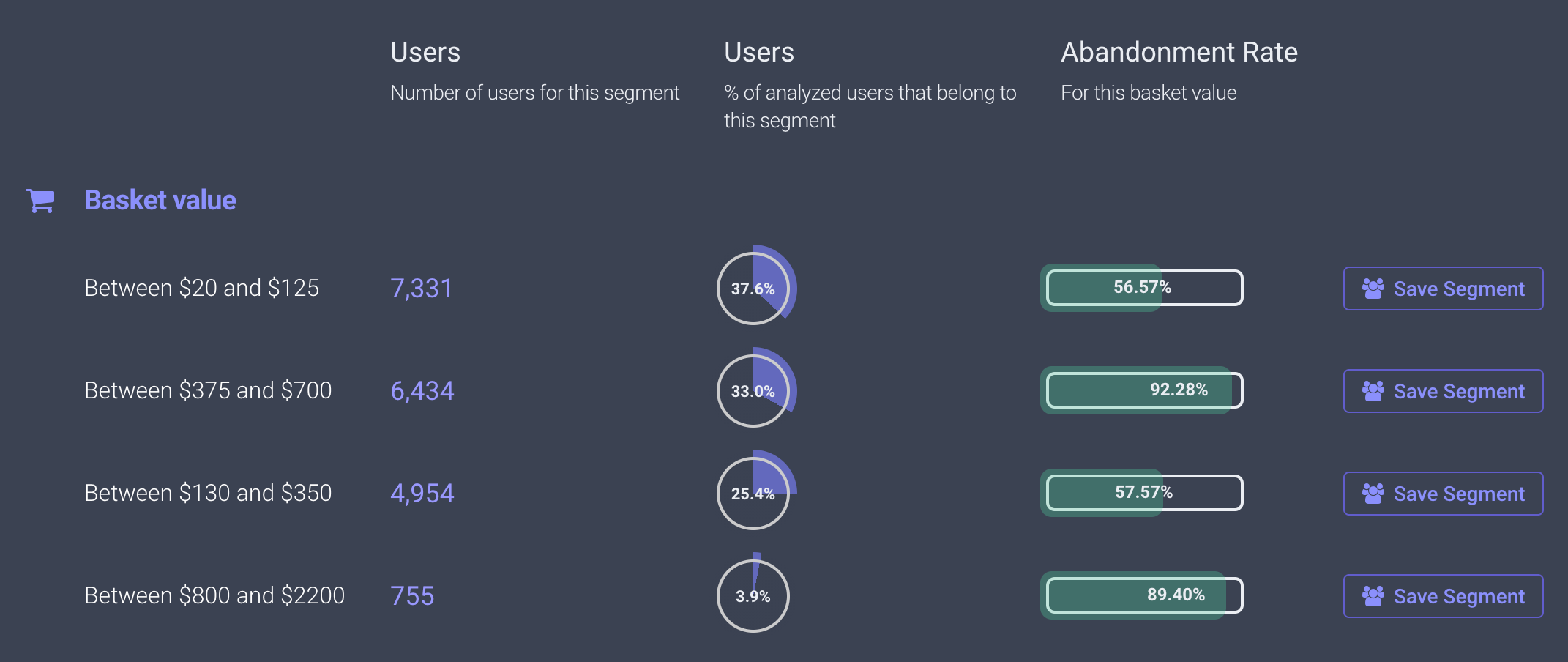1568x662 pixels.
Task: Click the Abandonment Rate column header
Action: 1179,52
